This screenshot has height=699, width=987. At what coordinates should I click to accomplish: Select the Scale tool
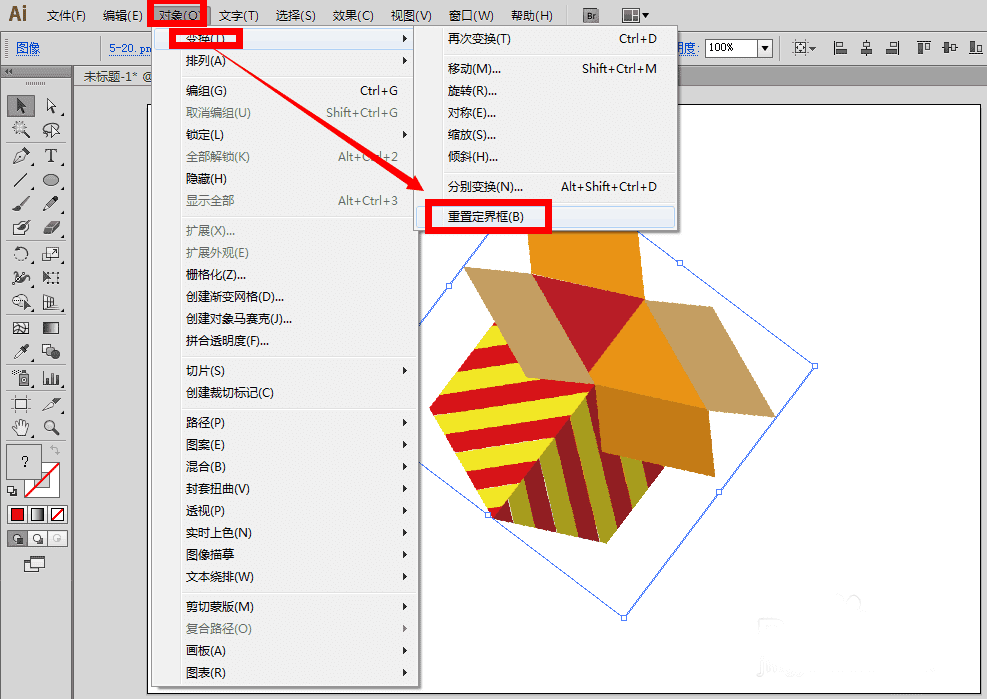(x=51, y=254)
